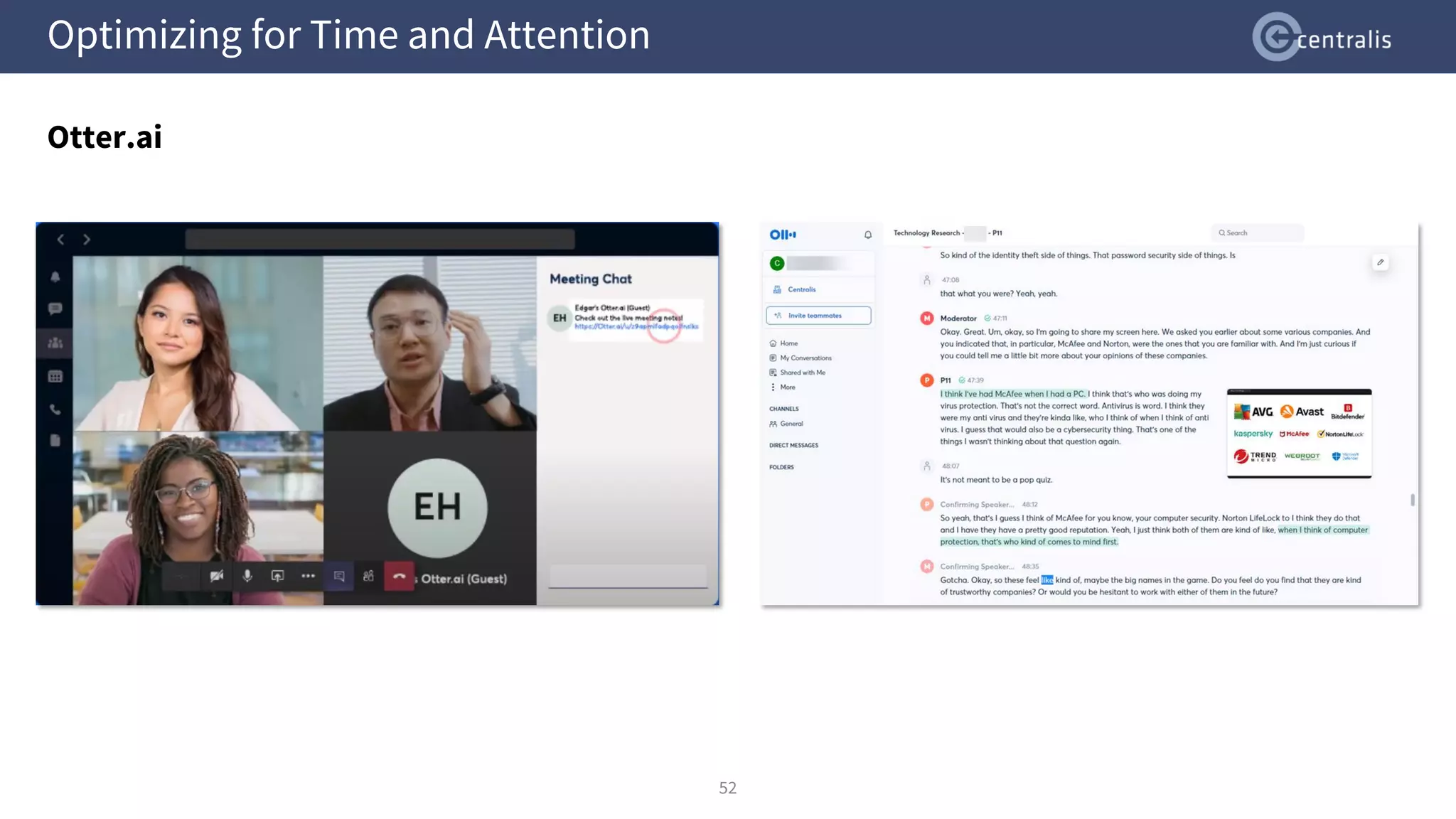This screenshot has width=1456, height=819.
Task: Open more actions in meeting controls
Action: (x=308, y=576)
